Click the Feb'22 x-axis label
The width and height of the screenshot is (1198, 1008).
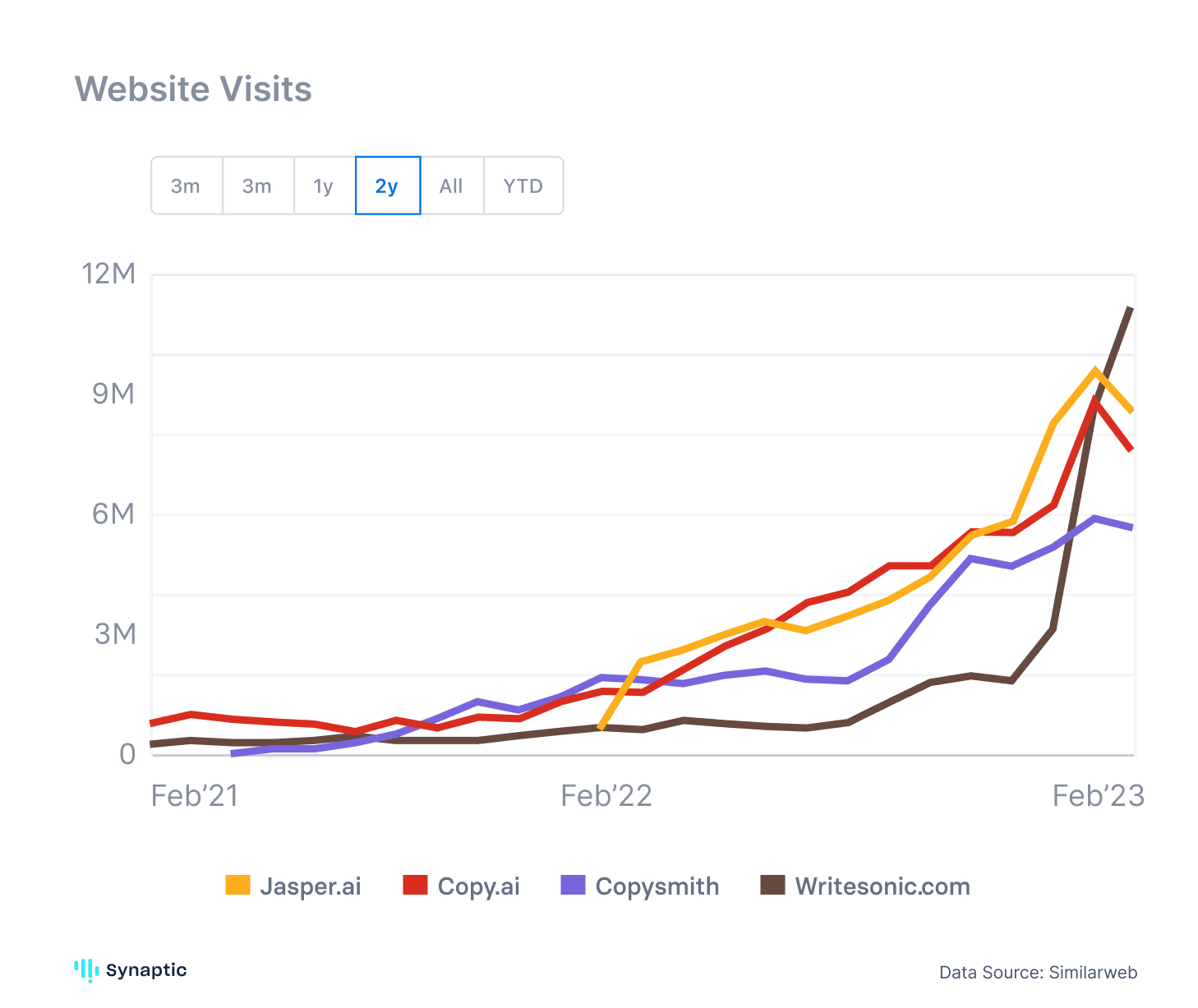606,795
